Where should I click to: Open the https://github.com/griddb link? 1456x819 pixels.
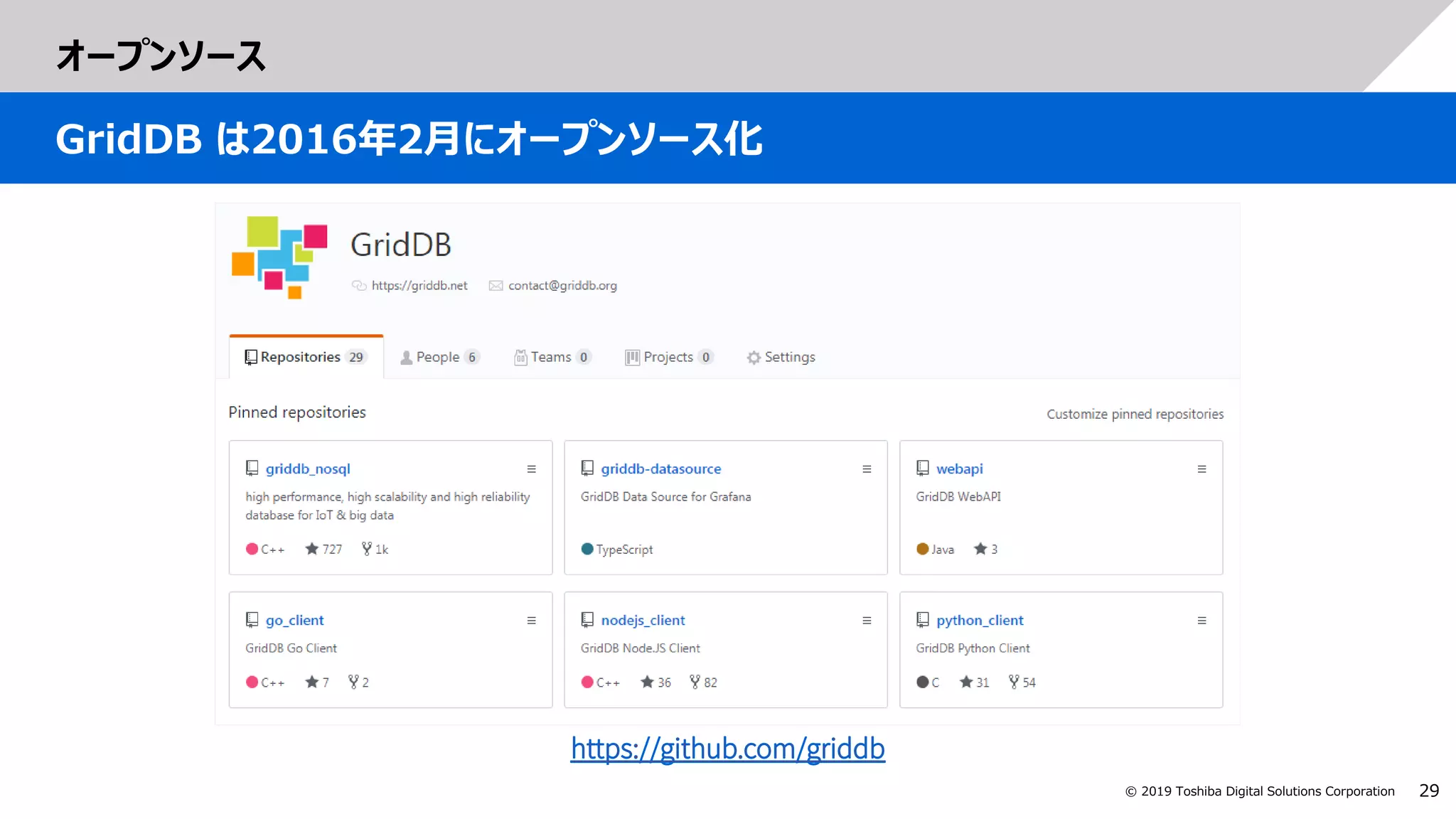click(x=727, y=749)
